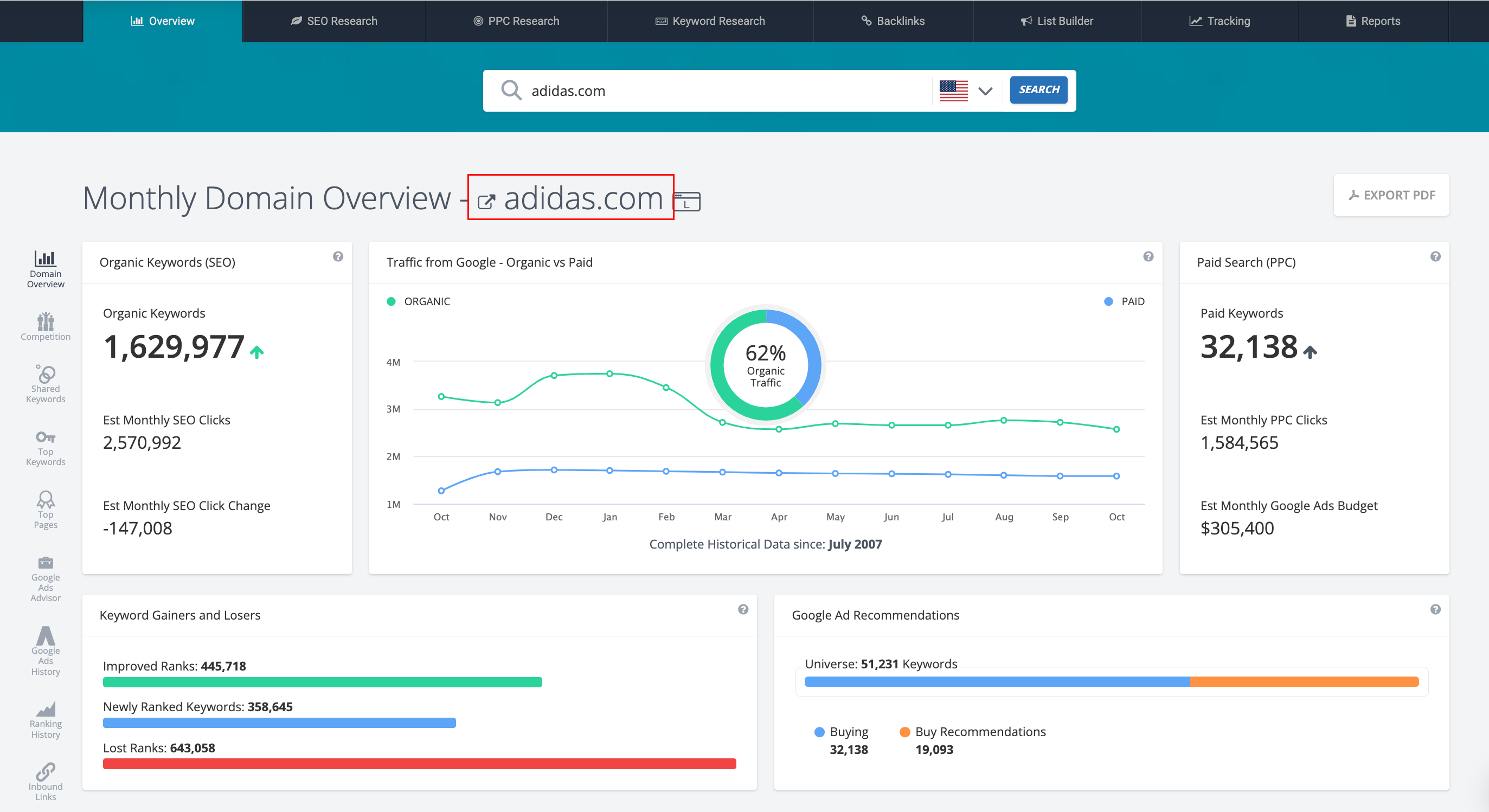Screen dimensions: 1489x812
Task: Click the browser preview icon after adidas.com
Action: [687, 201]
